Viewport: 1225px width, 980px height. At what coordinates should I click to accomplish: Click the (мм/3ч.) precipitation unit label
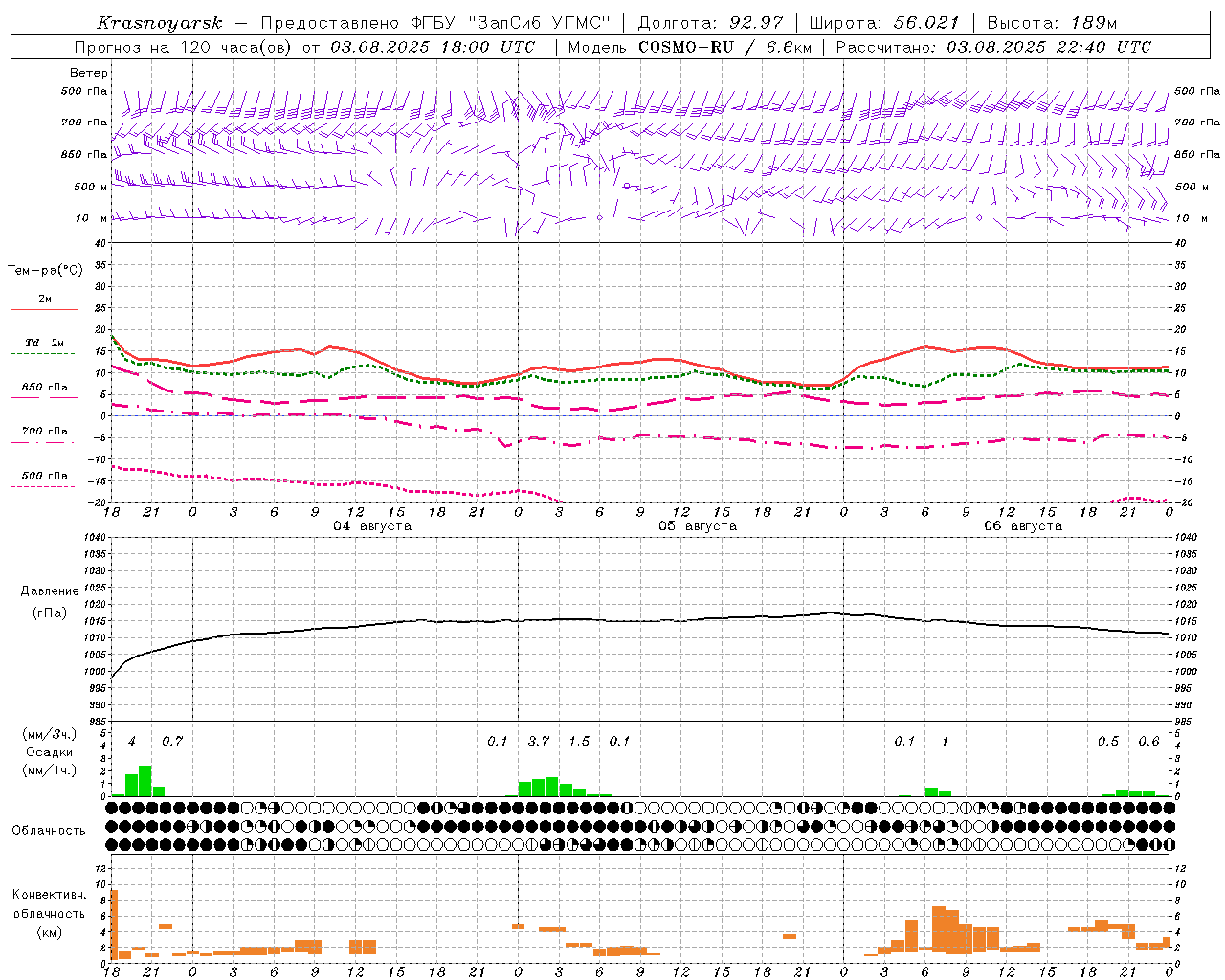pyautogui.click(x=49, y=734)
